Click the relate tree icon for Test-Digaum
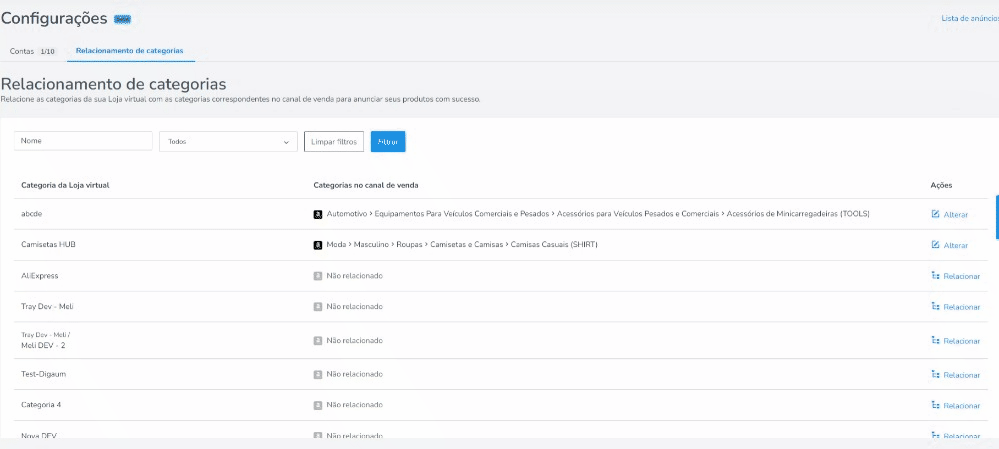999x449 pixels. click(935, 374)
